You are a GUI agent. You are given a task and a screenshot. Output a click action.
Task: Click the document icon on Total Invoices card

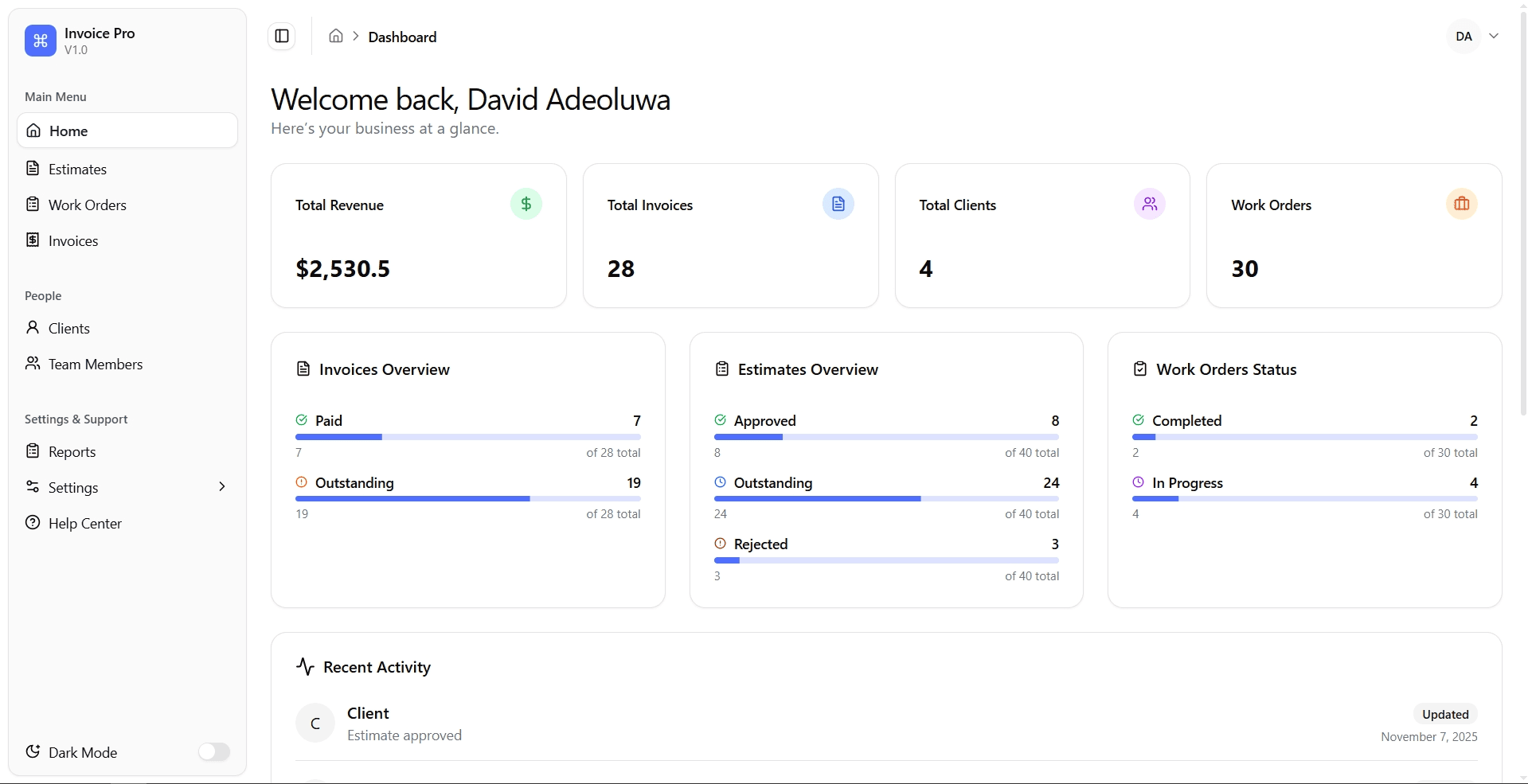click(838, 204)
